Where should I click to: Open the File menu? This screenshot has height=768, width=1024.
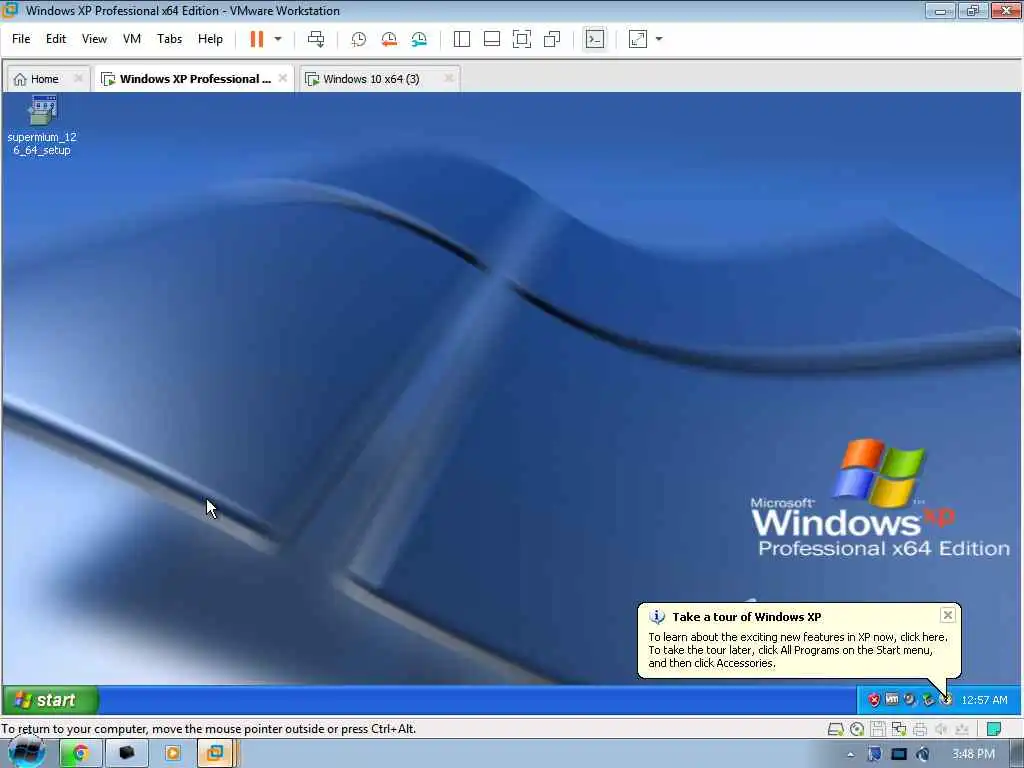(x=21, y=39)
